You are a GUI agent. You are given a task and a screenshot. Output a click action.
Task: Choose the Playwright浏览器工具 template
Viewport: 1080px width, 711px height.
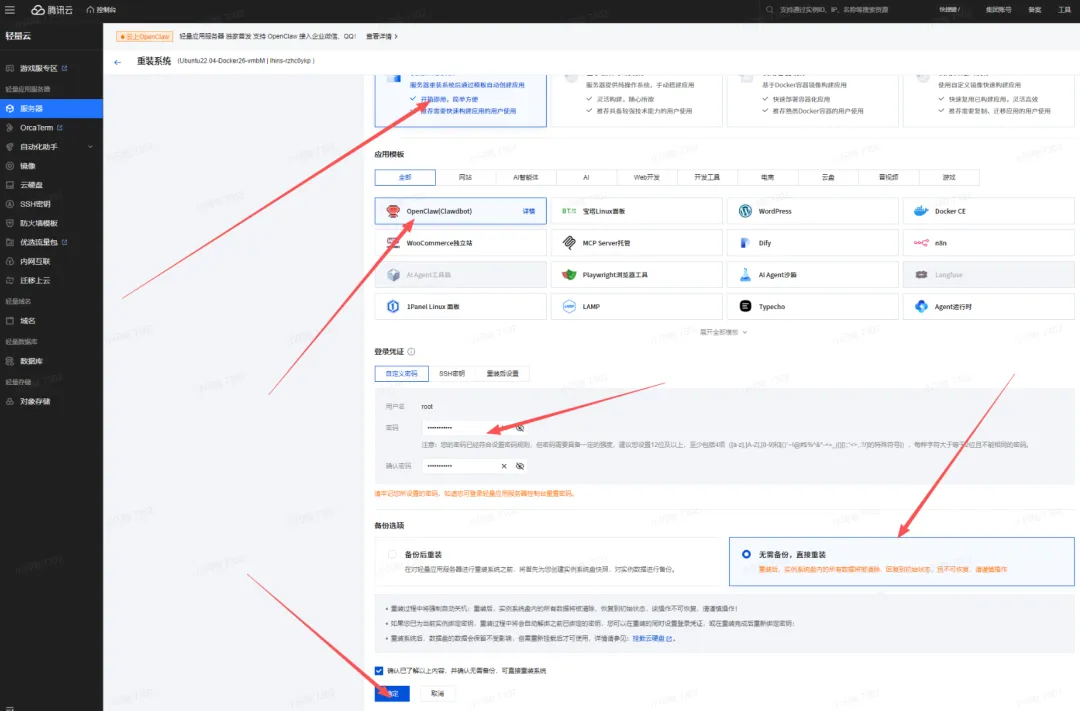(636, 274)
